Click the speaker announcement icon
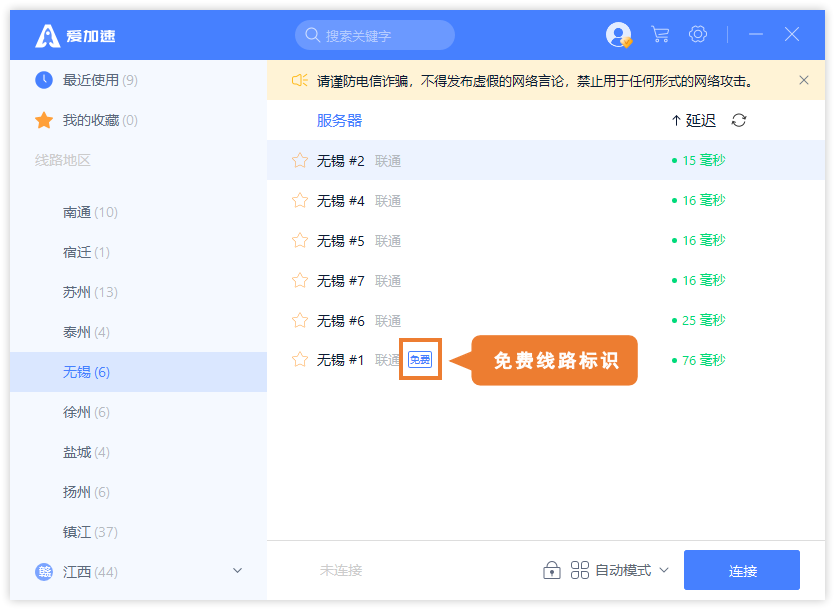This screenshot has width=835, height=610. click(x=299, y=81)
